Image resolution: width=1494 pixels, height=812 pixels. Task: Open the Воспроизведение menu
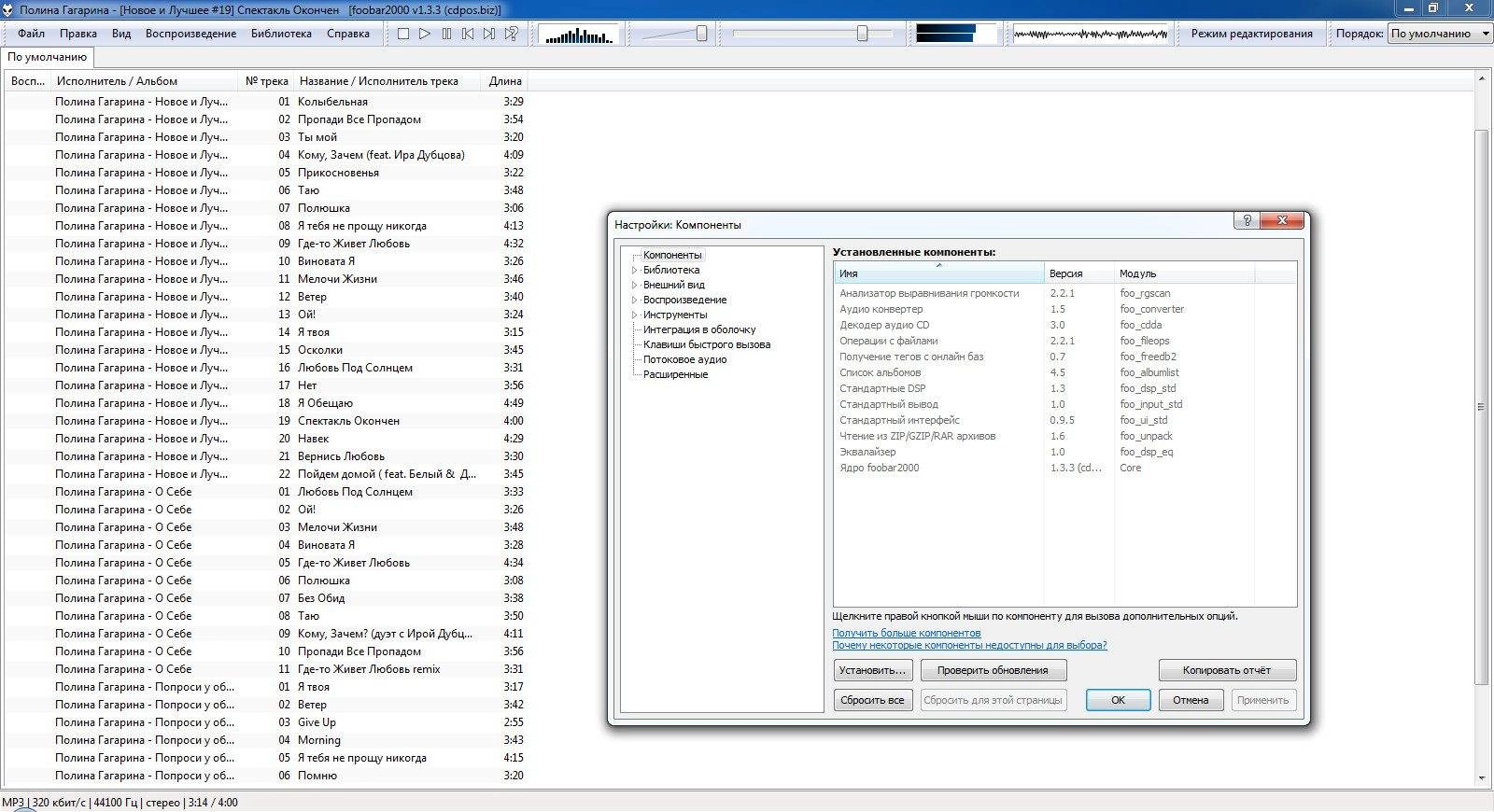(x=190, y=34)
